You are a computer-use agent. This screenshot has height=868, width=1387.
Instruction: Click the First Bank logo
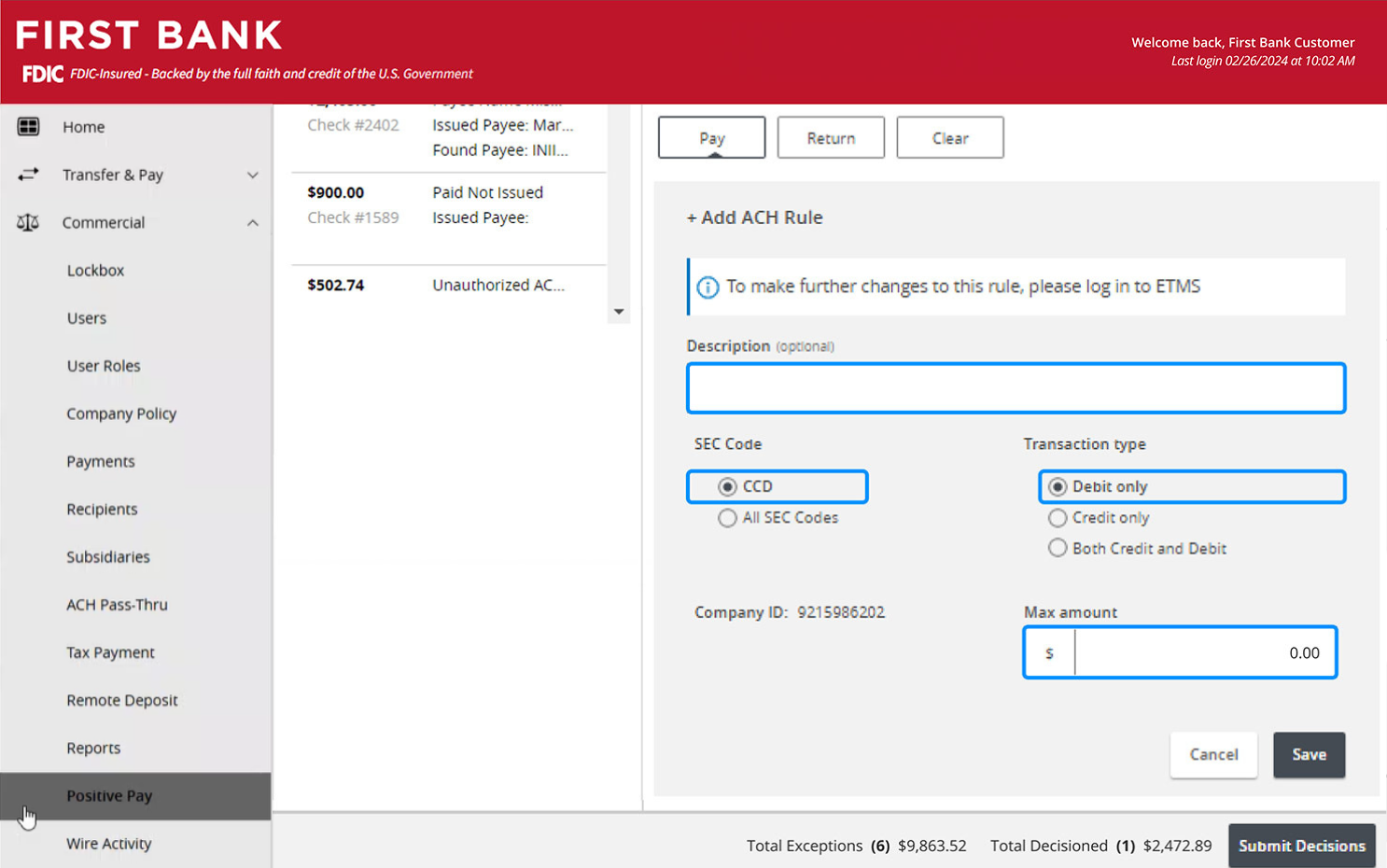coord(149,35)
